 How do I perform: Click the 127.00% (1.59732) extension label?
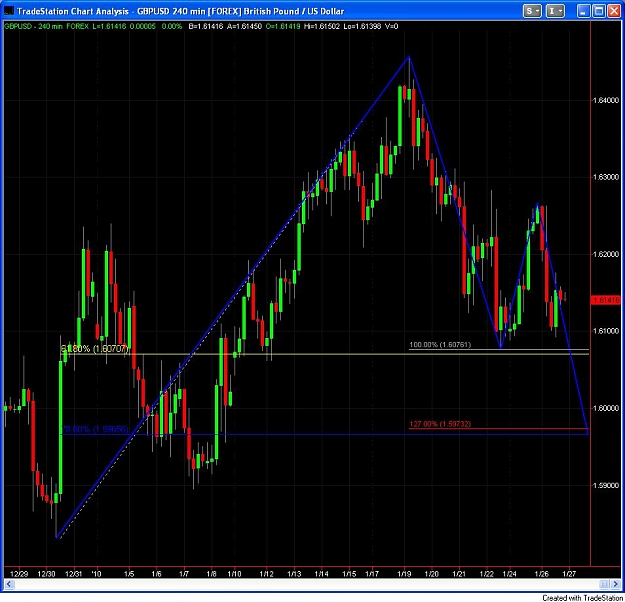pyautogui.click(x=440, y=424)
